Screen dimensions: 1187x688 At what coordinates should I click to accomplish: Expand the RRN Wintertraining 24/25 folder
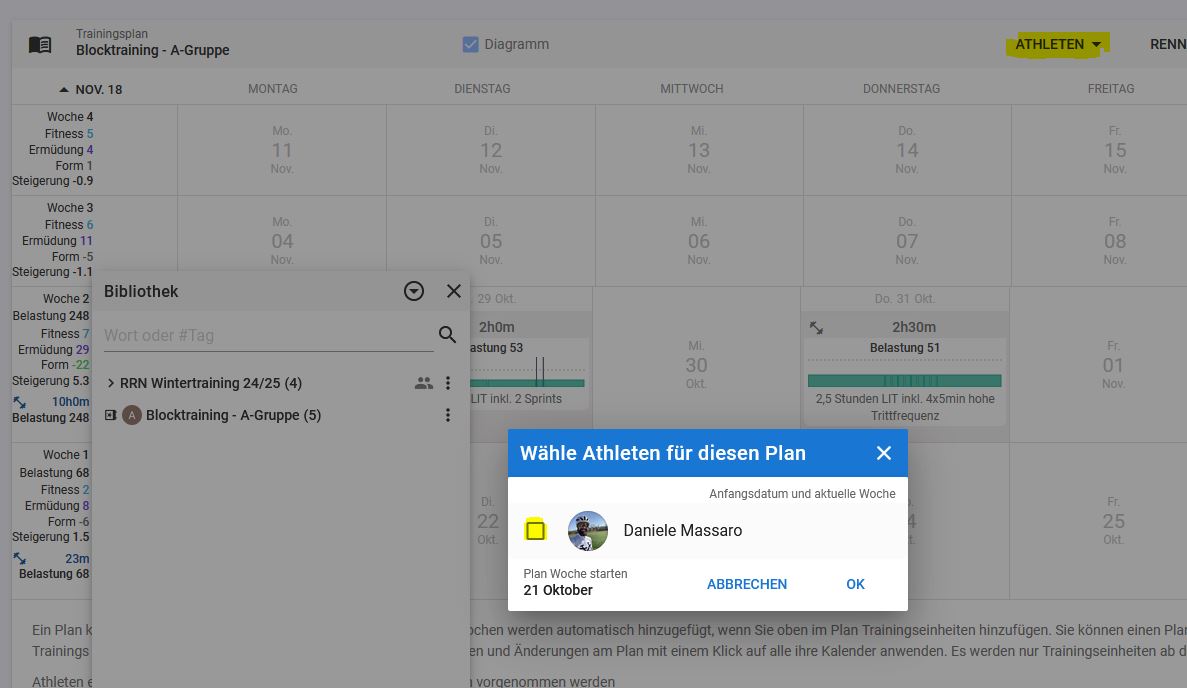110,383
